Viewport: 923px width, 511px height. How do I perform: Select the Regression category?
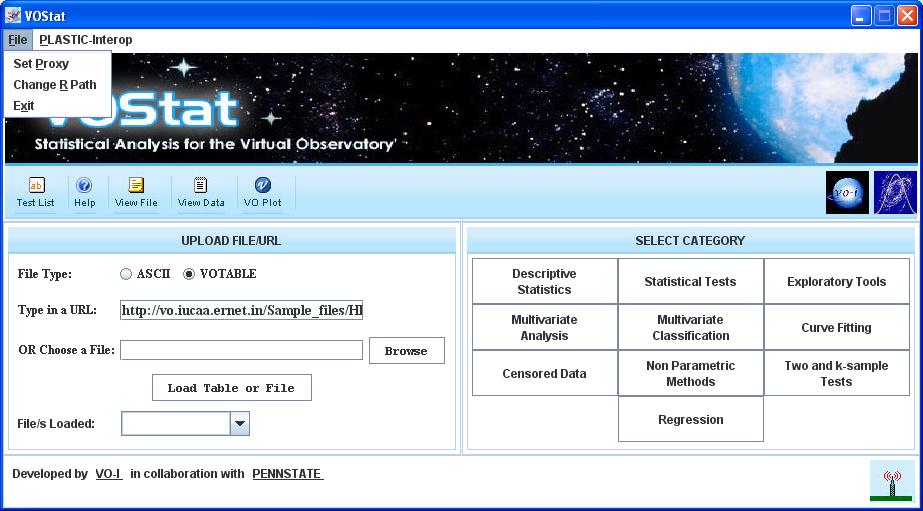point(690,419)
